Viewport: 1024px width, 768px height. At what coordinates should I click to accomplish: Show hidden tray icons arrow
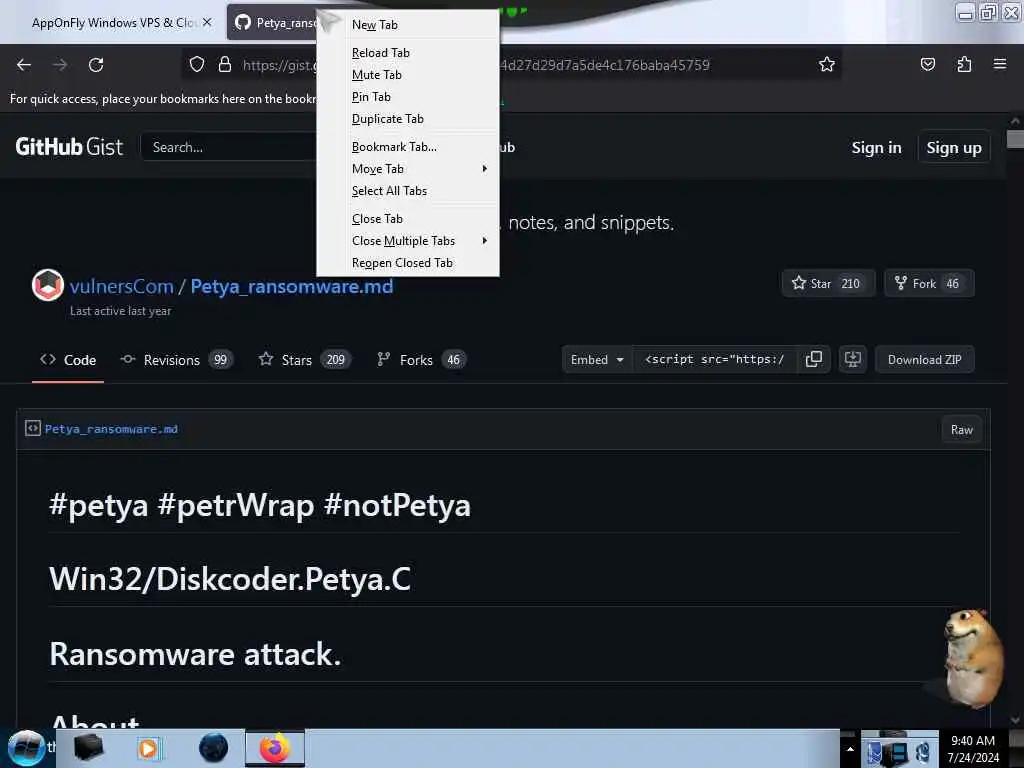coord(850,749)
